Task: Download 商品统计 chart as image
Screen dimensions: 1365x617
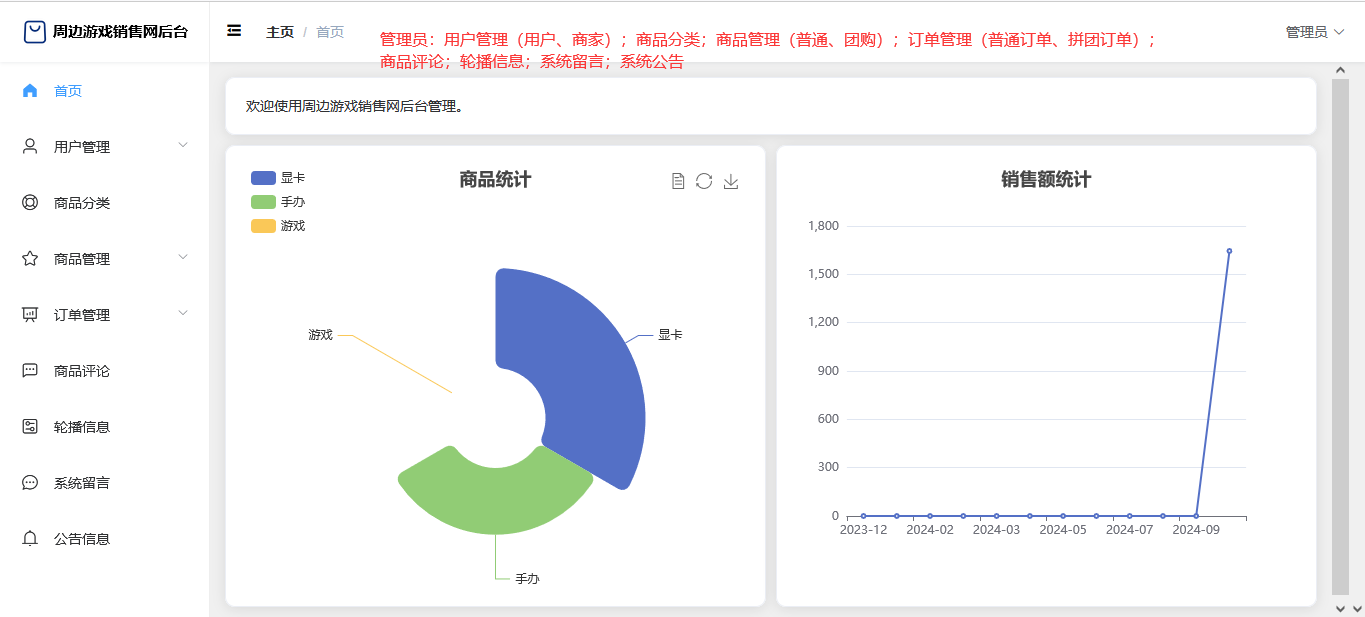Action: point(731,181)
